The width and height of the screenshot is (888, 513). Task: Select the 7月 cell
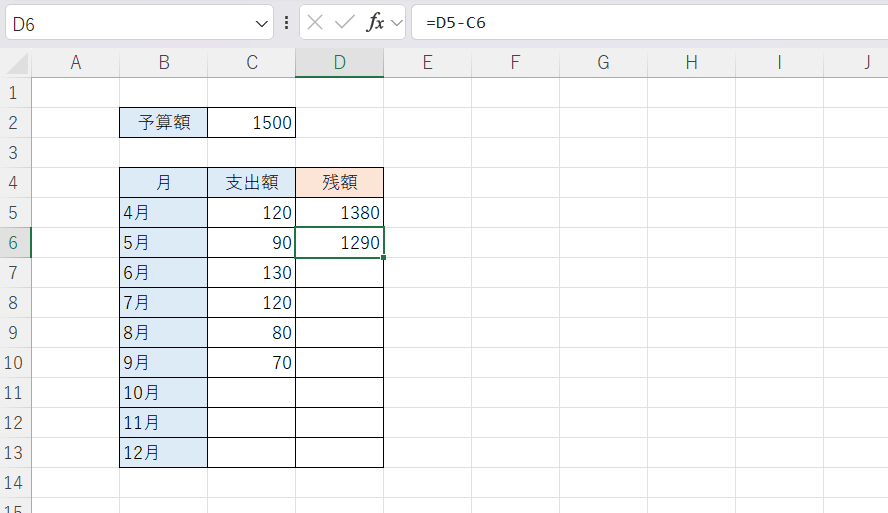click(164, 302)
